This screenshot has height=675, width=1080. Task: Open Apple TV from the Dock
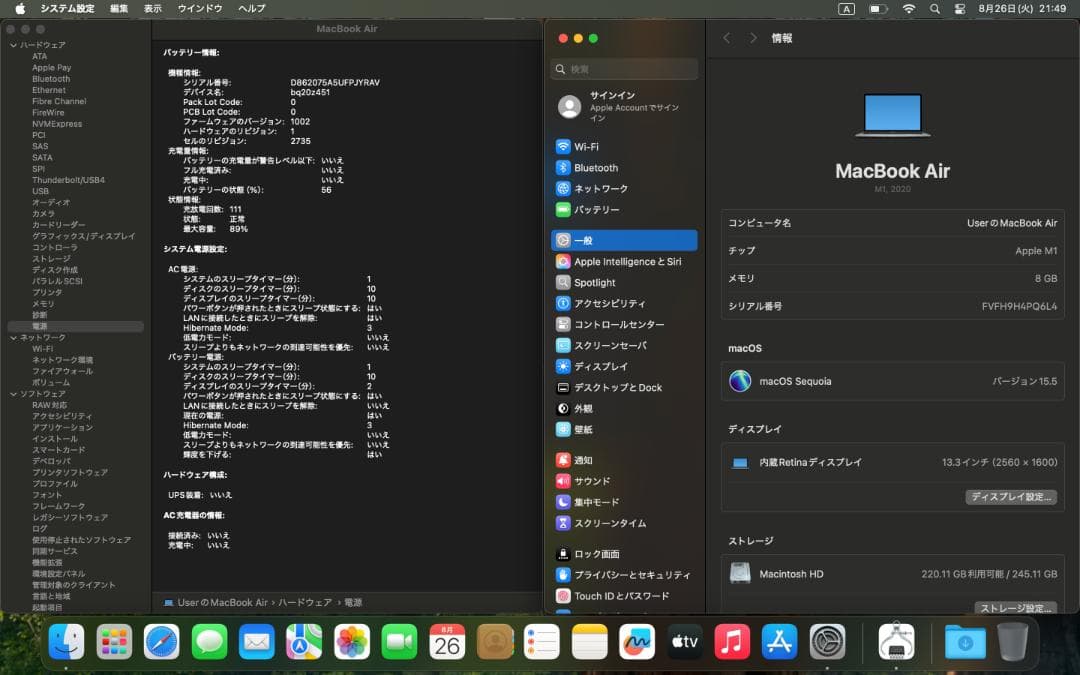click(x=685, y=642)
